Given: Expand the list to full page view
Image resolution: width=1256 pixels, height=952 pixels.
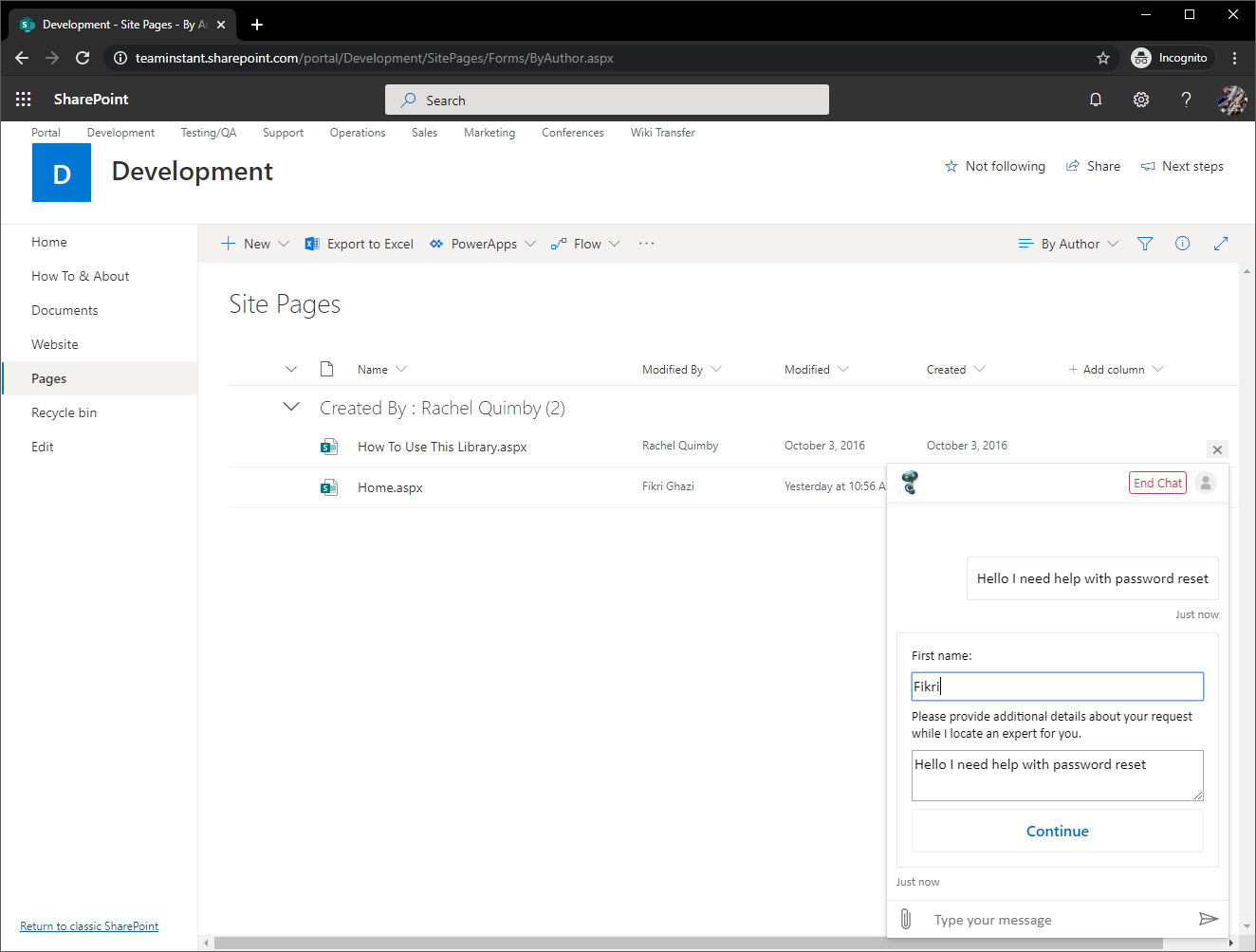Looking at the screenshot, I should pyautogui.click(x=1221, y=244).
